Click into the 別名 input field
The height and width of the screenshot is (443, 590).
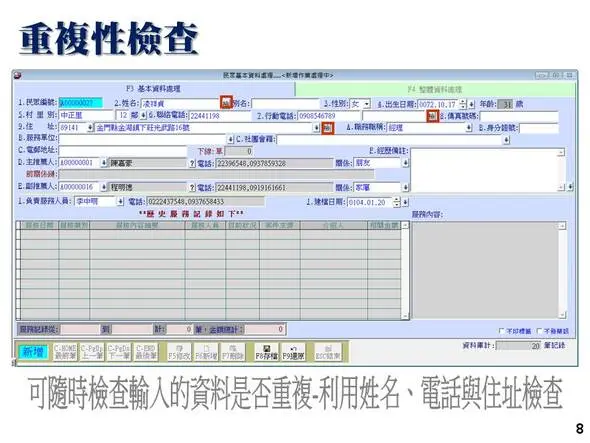pos(286,104)
